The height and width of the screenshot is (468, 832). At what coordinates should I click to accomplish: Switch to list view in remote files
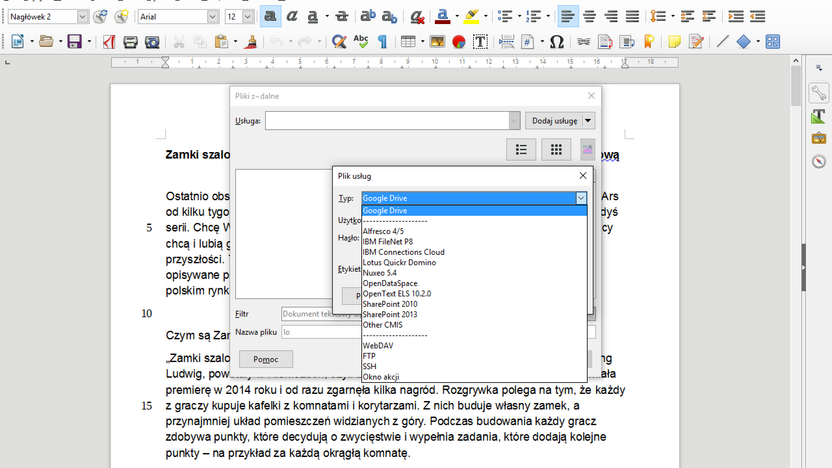521,150
